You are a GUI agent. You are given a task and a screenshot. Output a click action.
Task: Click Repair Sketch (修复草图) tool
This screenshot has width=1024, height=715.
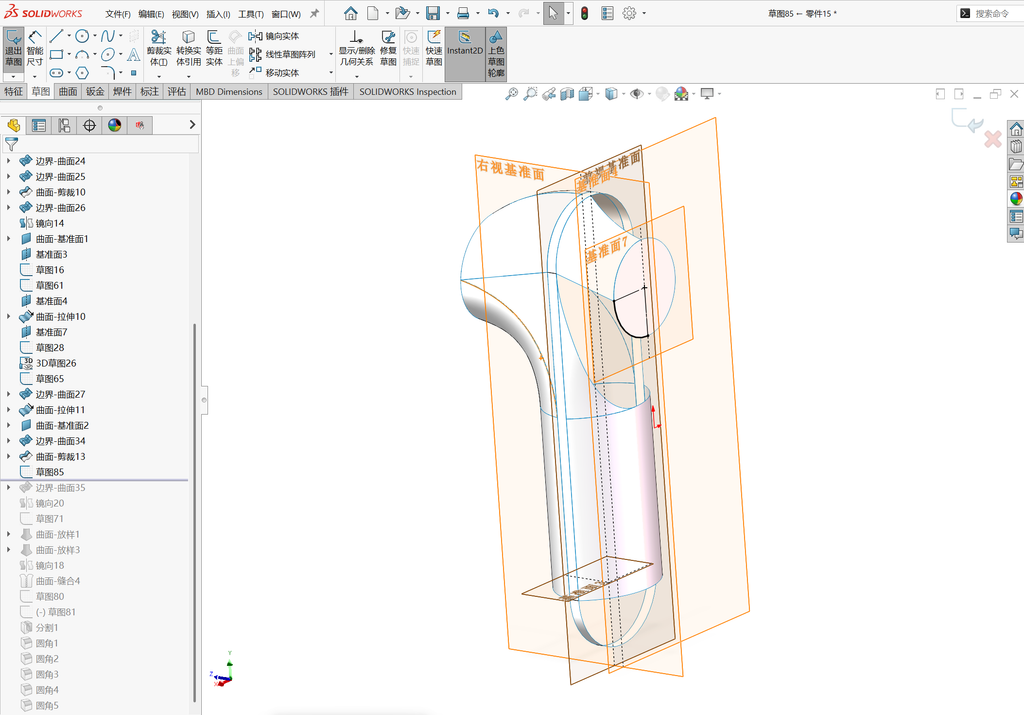click(x=388, y=48)
